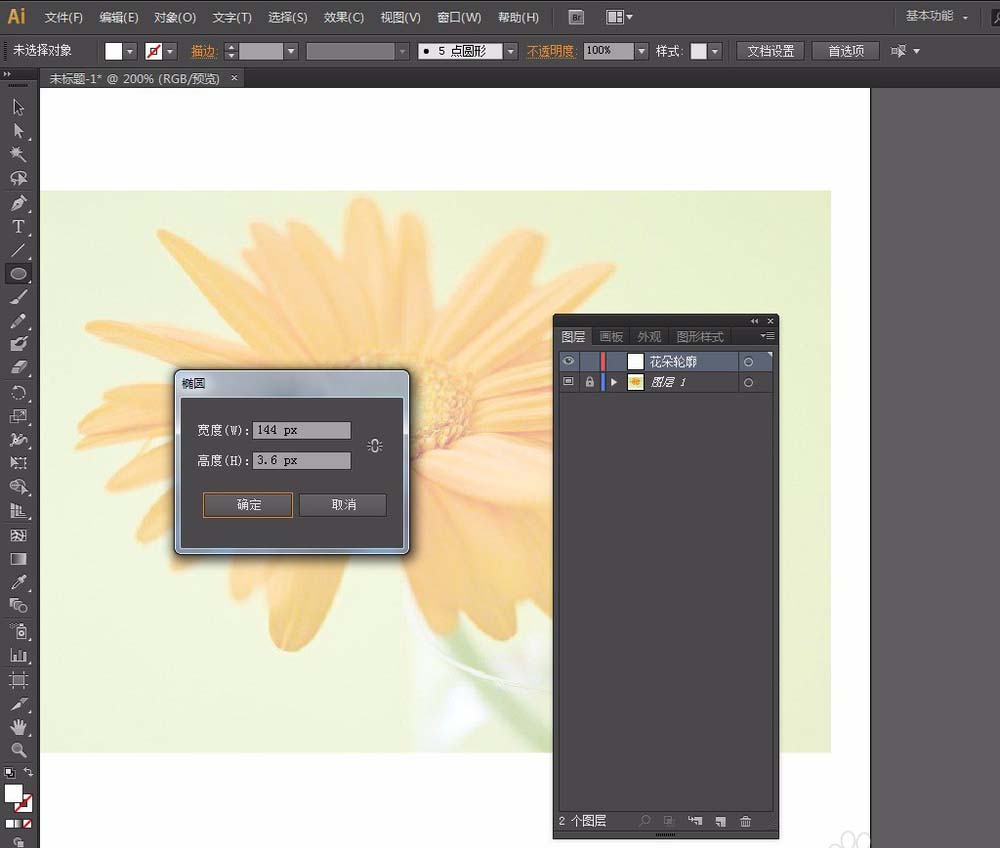Select the Magic Wand tool
This screenshot has width=1000, height=848.
click(x=18, y=154)
